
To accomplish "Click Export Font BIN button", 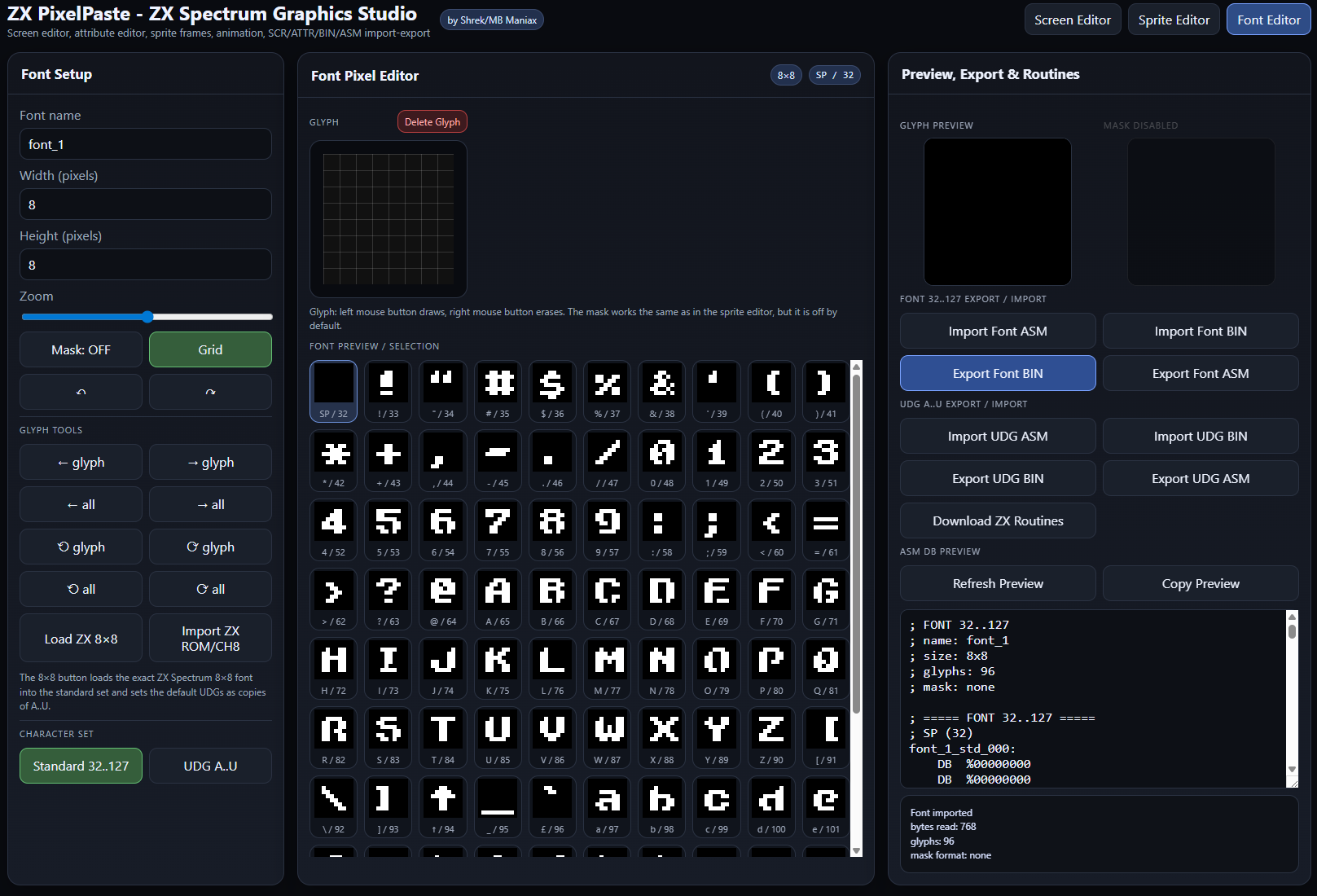I will coord(997,374).
